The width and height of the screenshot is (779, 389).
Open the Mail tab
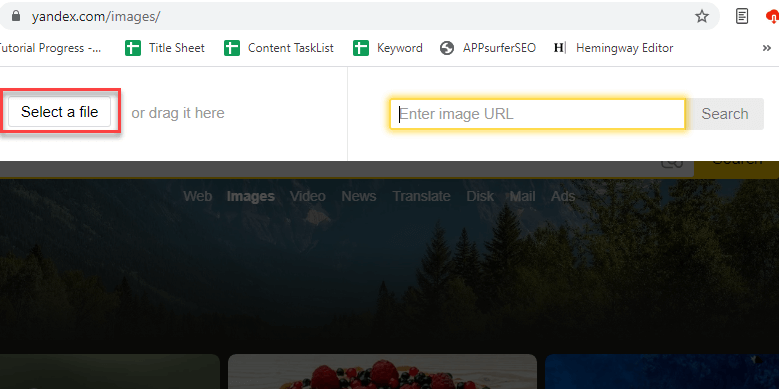(523, 196)
